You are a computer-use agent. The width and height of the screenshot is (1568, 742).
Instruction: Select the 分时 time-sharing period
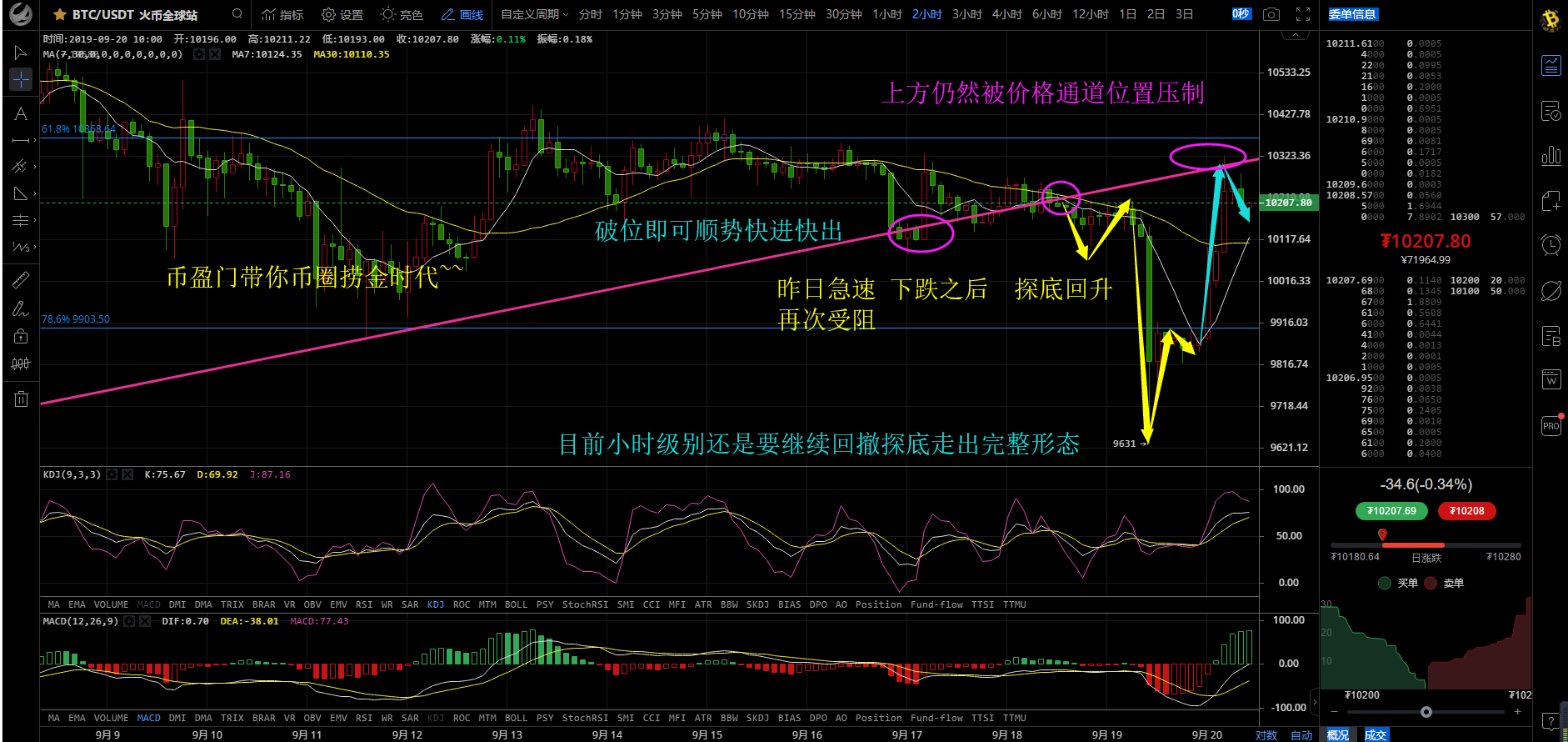(590, 14)
